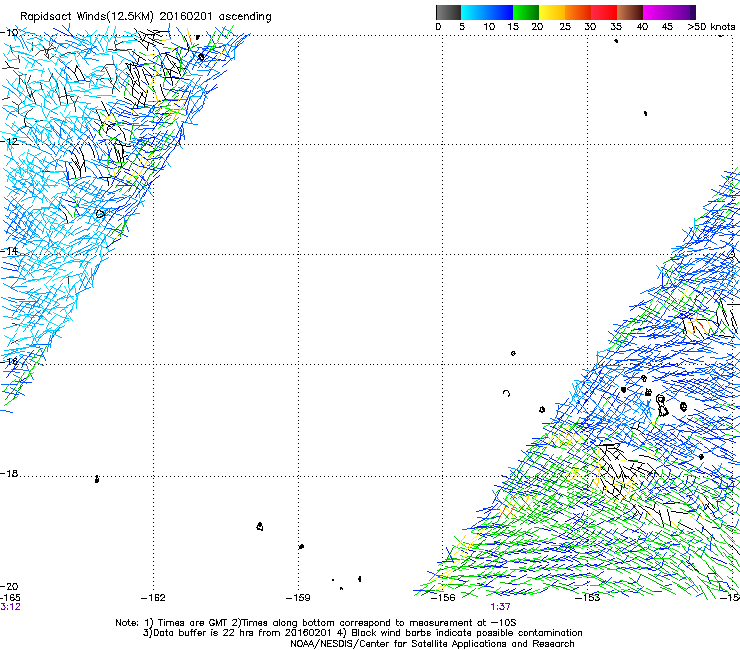The height and width of the screenshot is (650, 740).
Task: Click the purple pass time '1:37'
Action: point(500,607)
